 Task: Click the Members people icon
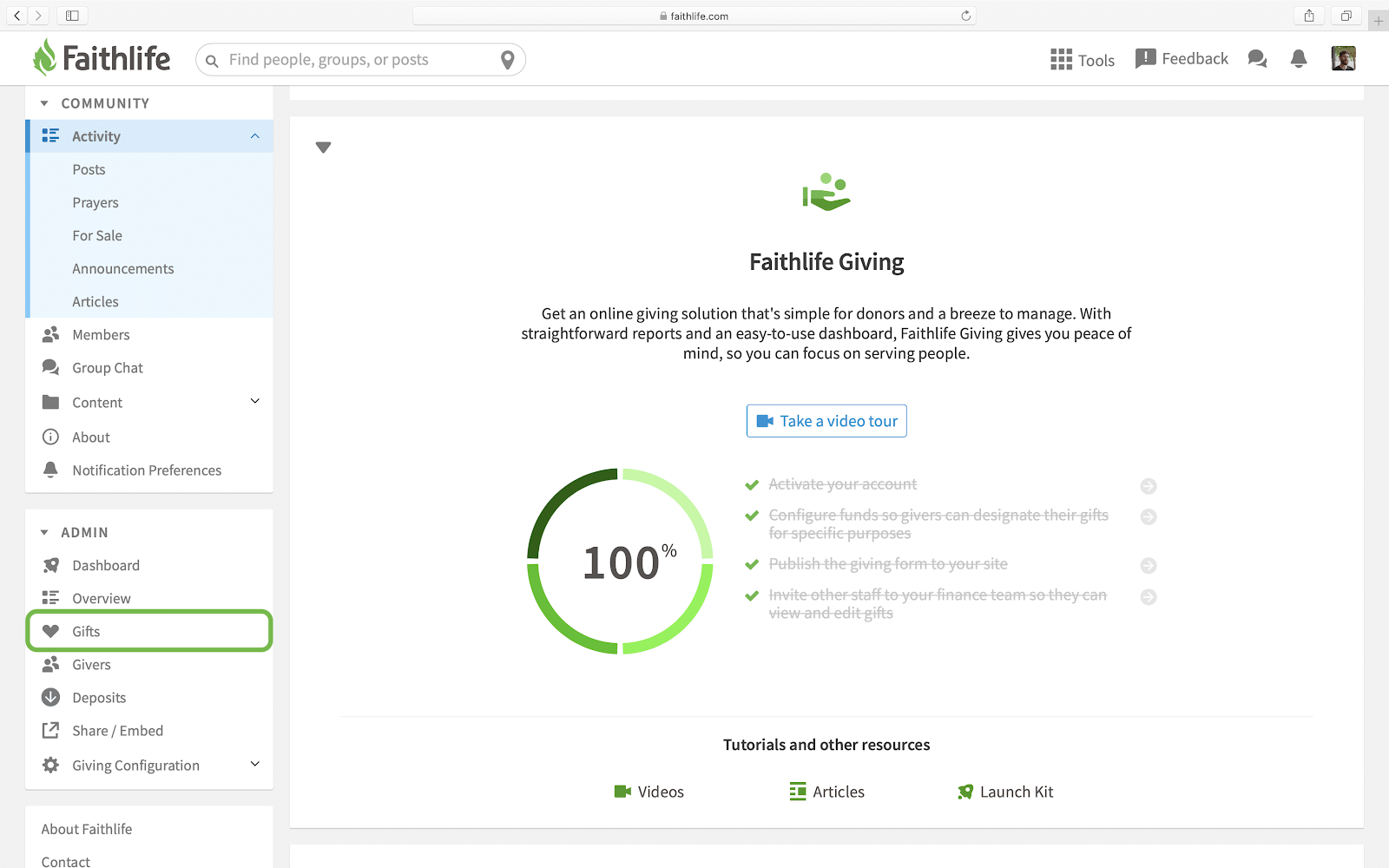pyautogui.click(x=51, y=334)
